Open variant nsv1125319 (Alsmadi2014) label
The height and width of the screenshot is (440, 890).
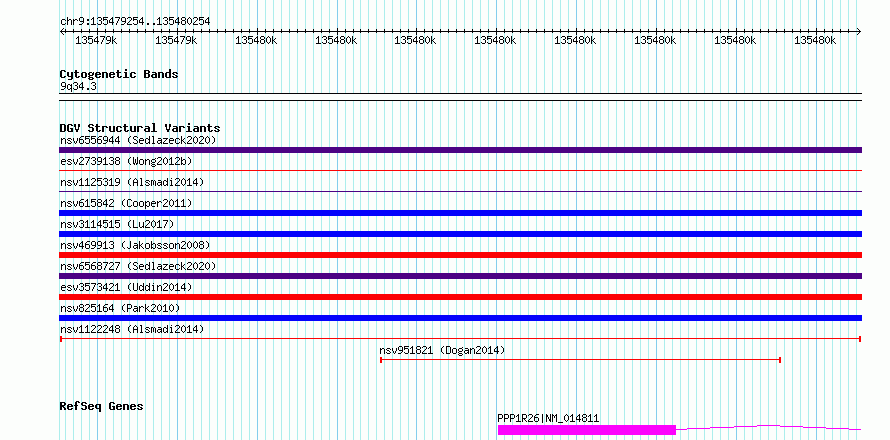[x=132, y=182]
